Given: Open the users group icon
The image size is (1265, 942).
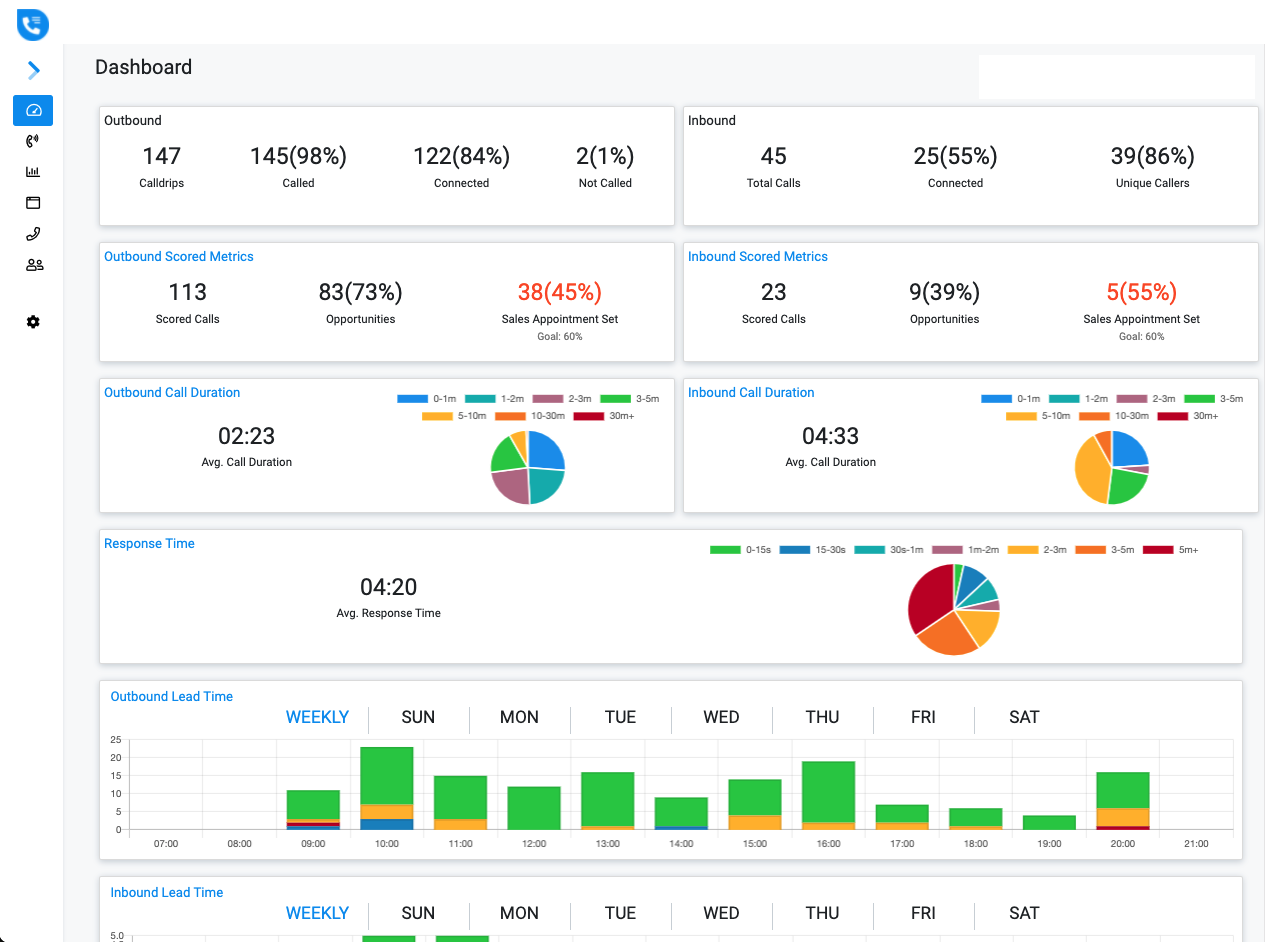Looking at the screenshot, I should point(34,265).
